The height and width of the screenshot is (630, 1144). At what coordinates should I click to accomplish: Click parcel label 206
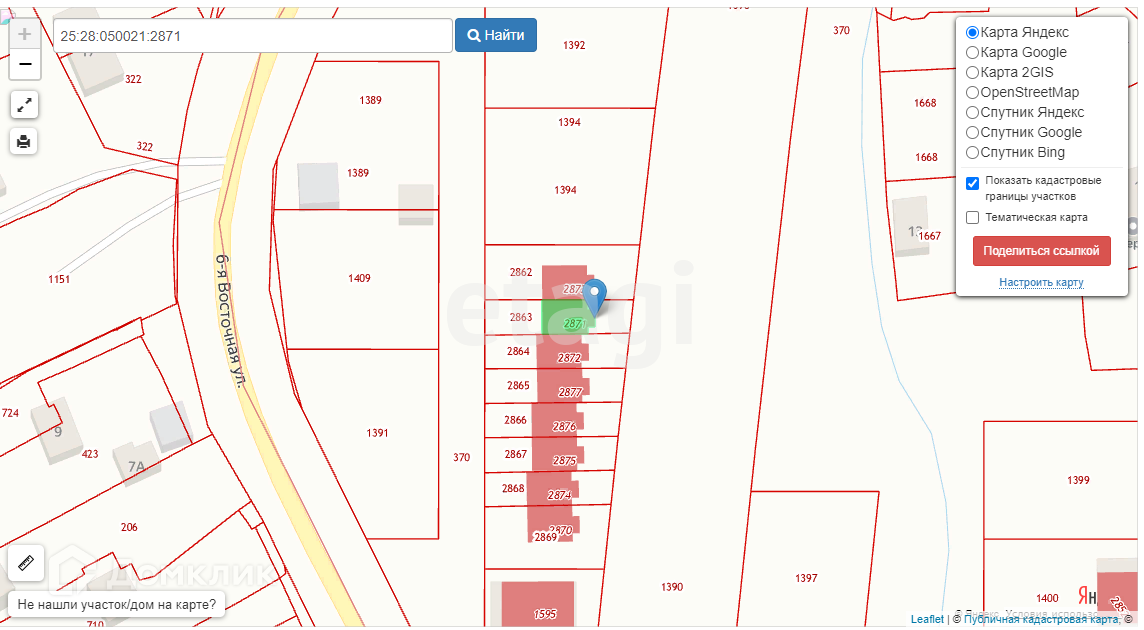(129, 527)
